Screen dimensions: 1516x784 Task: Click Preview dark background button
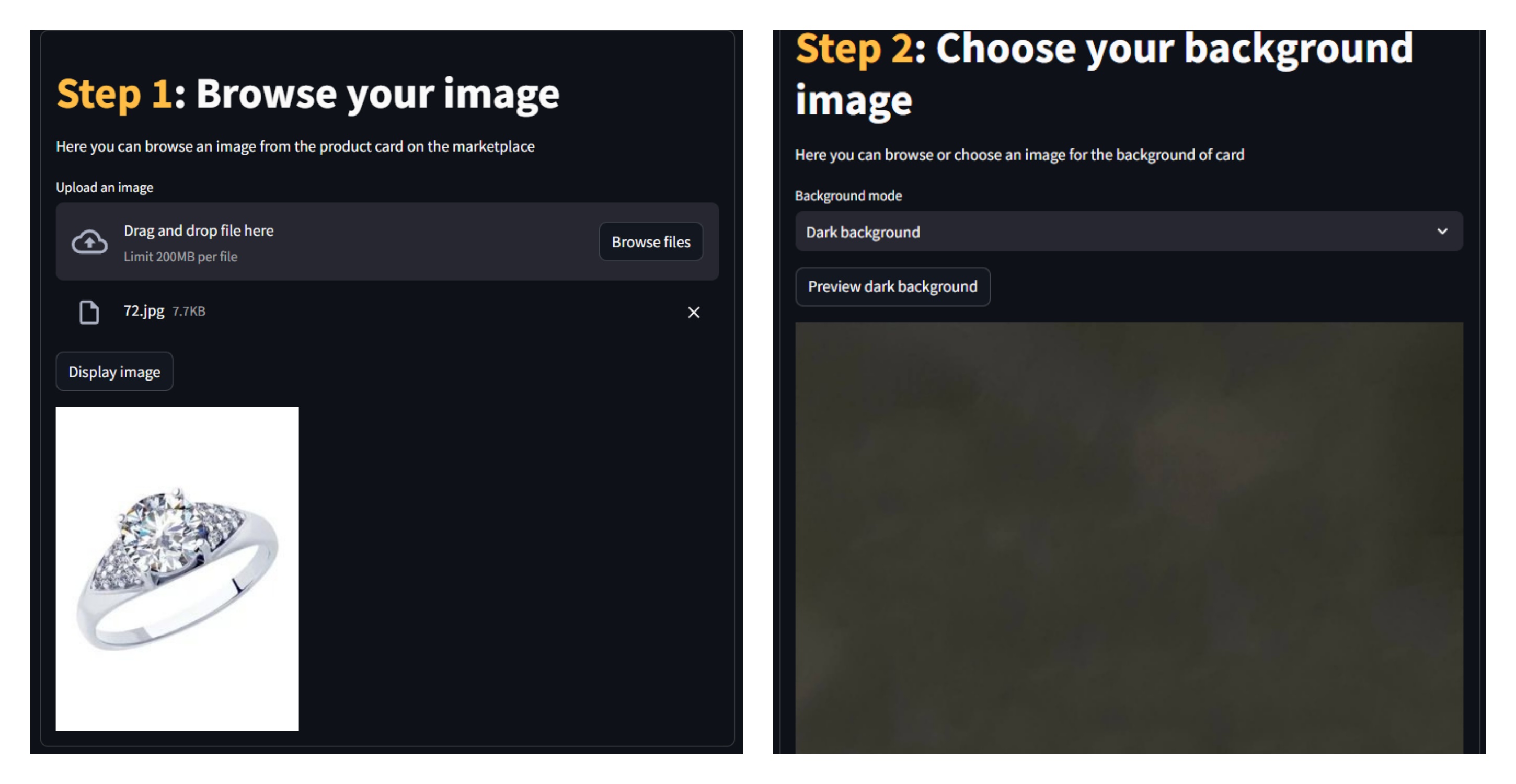[892, 286]
